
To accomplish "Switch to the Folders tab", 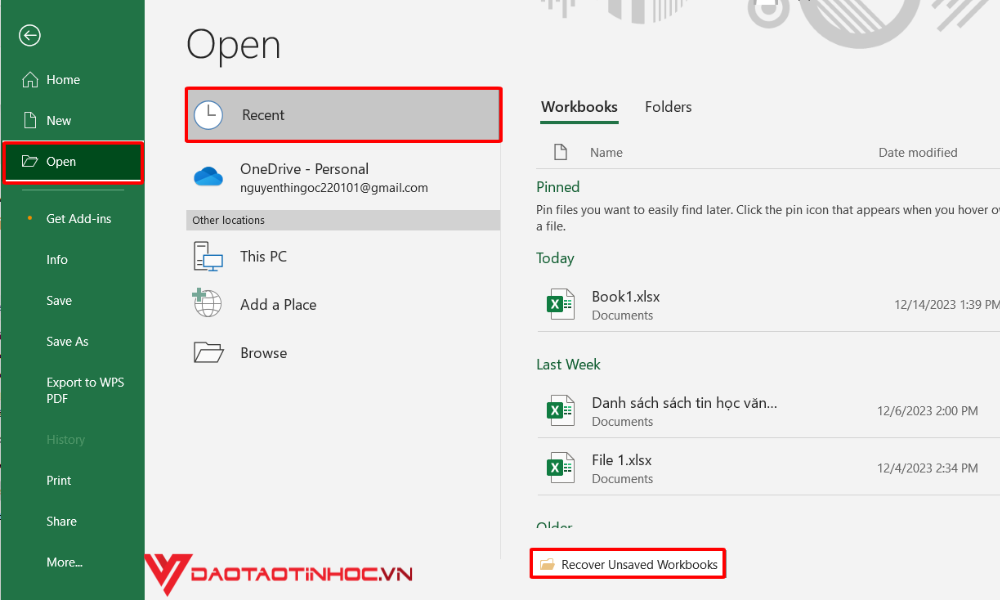I will [668, 107].
